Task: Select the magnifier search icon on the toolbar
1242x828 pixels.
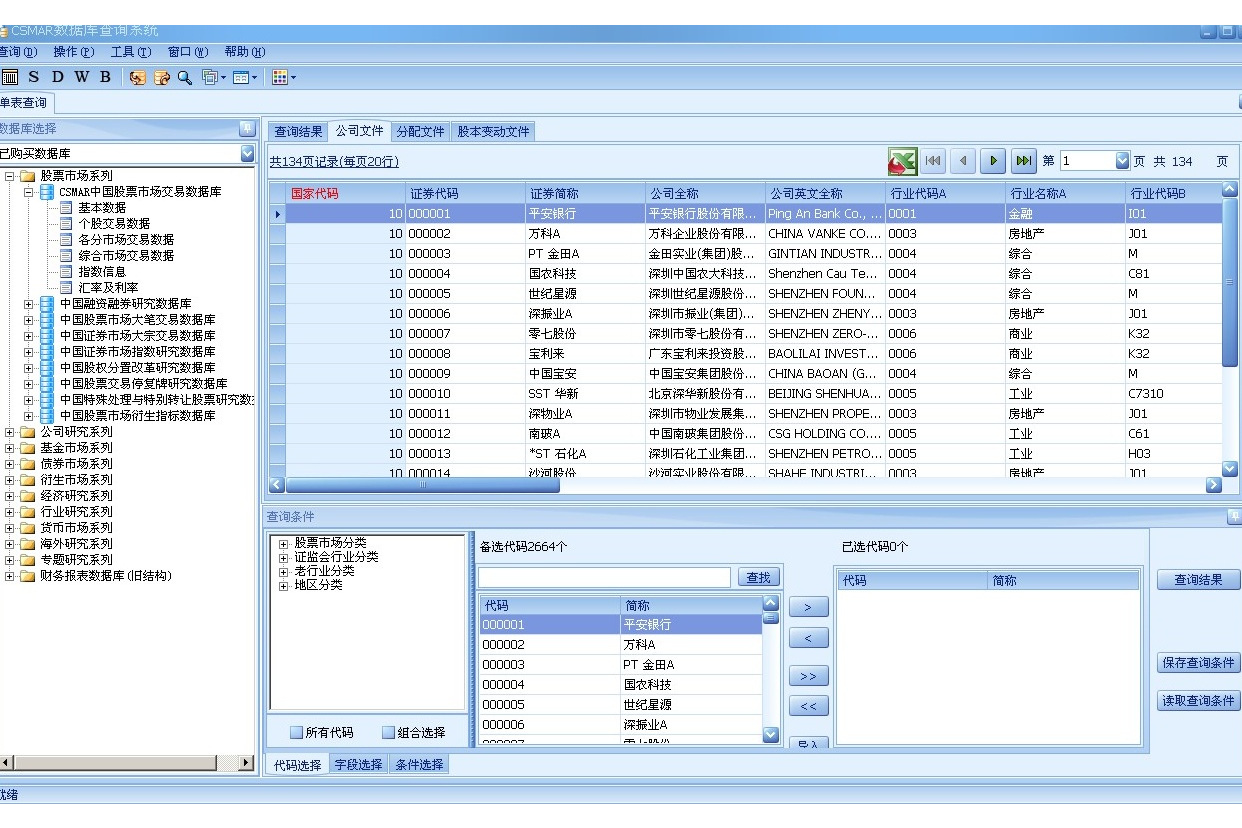Action: pyautogui.click(x=186, y=77)
